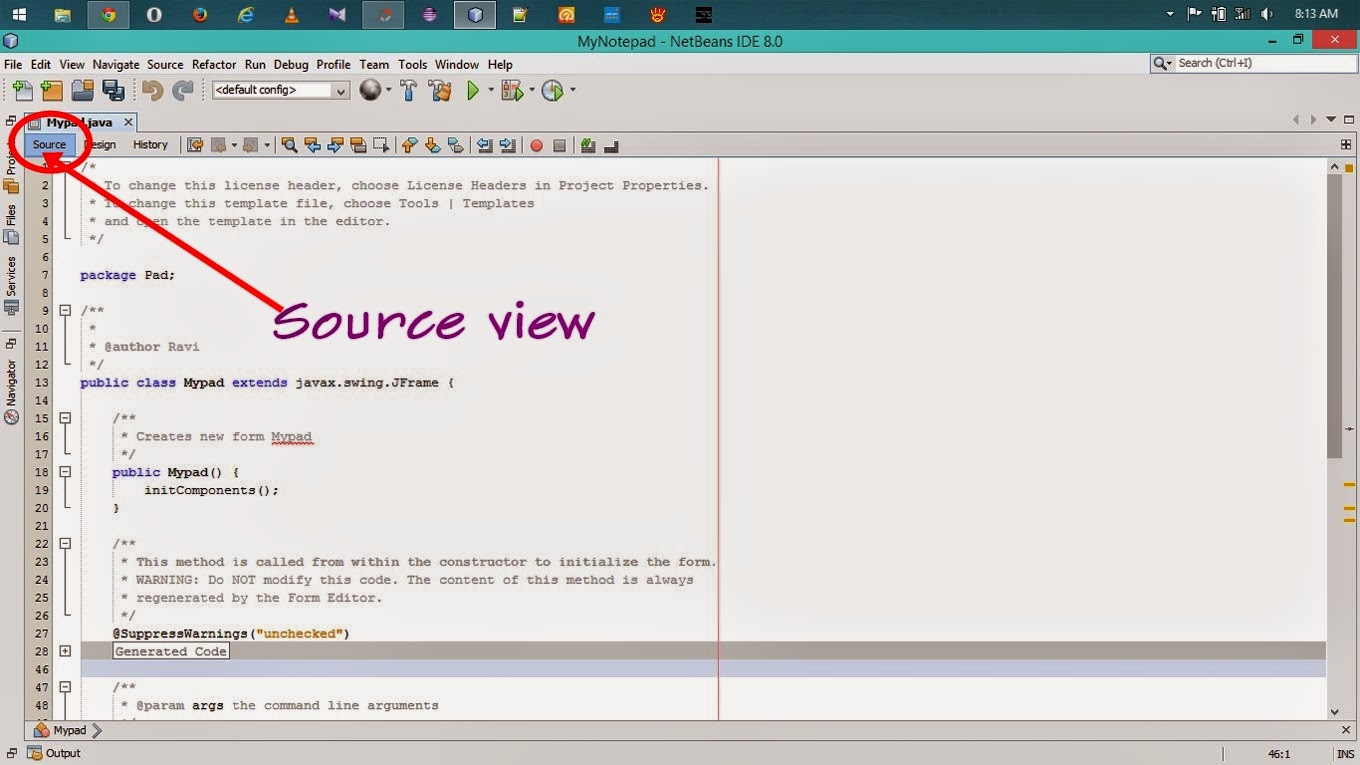This screenshot has height=765, width=1360.
Task: Click the globe browser icon in toolbar
Action: 370,90
